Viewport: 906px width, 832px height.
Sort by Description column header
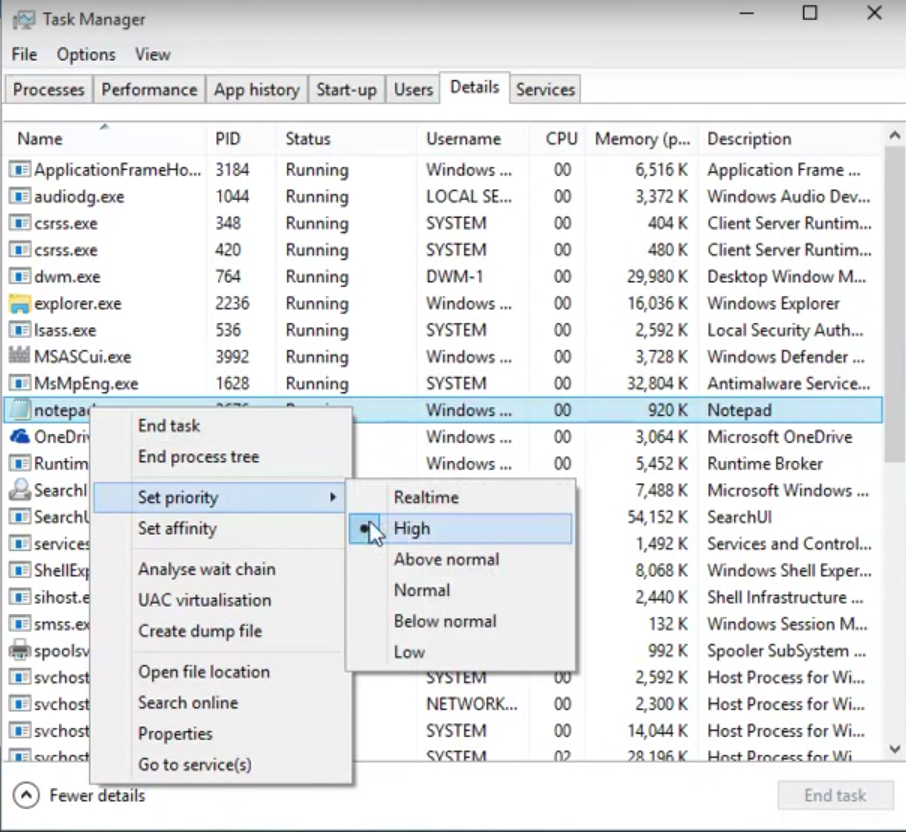click(790, 139)
